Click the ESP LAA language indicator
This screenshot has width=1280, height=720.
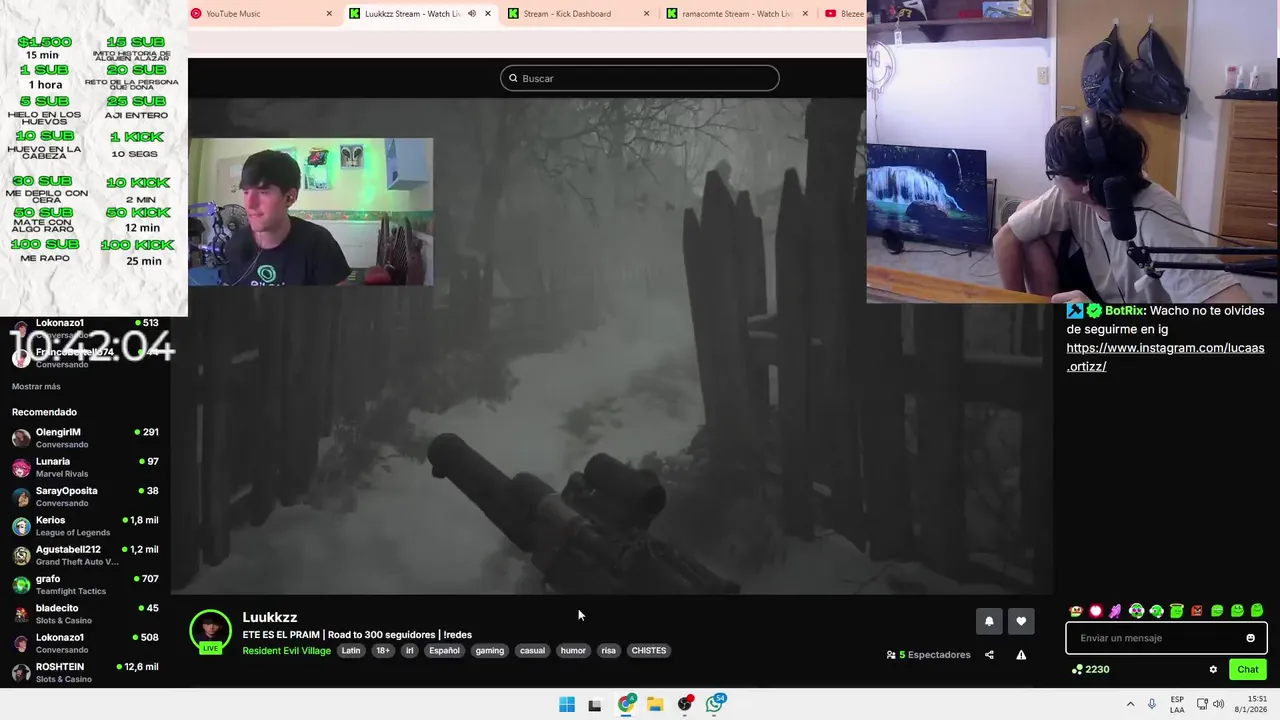click(x=1177, y=704)
